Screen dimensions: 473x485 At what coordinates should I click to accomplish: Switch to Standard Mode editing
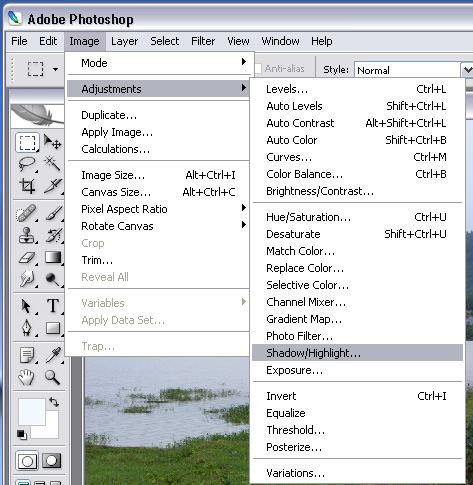27,461
